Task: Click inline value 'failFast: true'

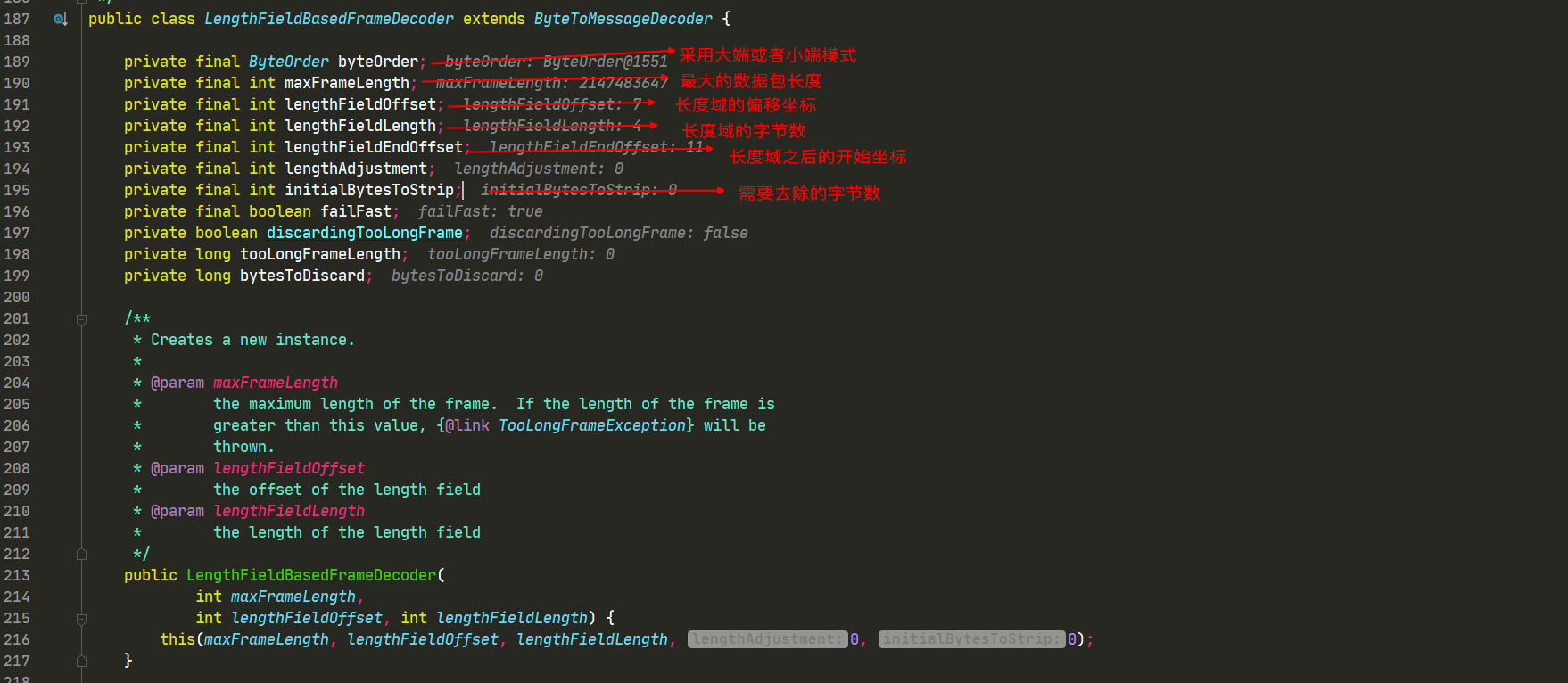Action: [481, 211]
